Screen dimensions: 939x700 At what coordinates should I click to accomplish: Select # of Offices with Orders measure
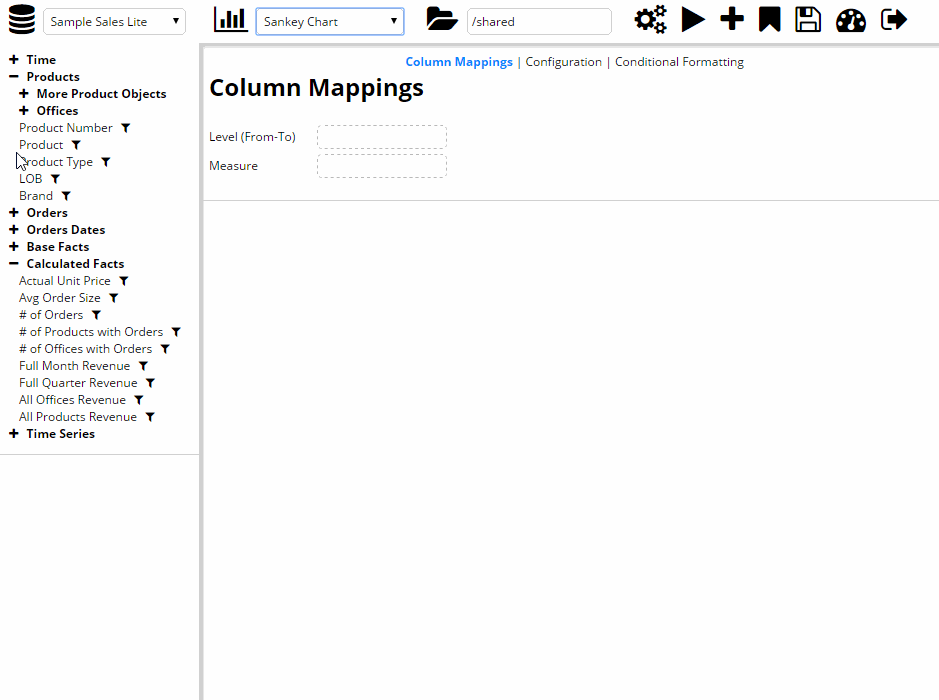(x=86, y=349)
